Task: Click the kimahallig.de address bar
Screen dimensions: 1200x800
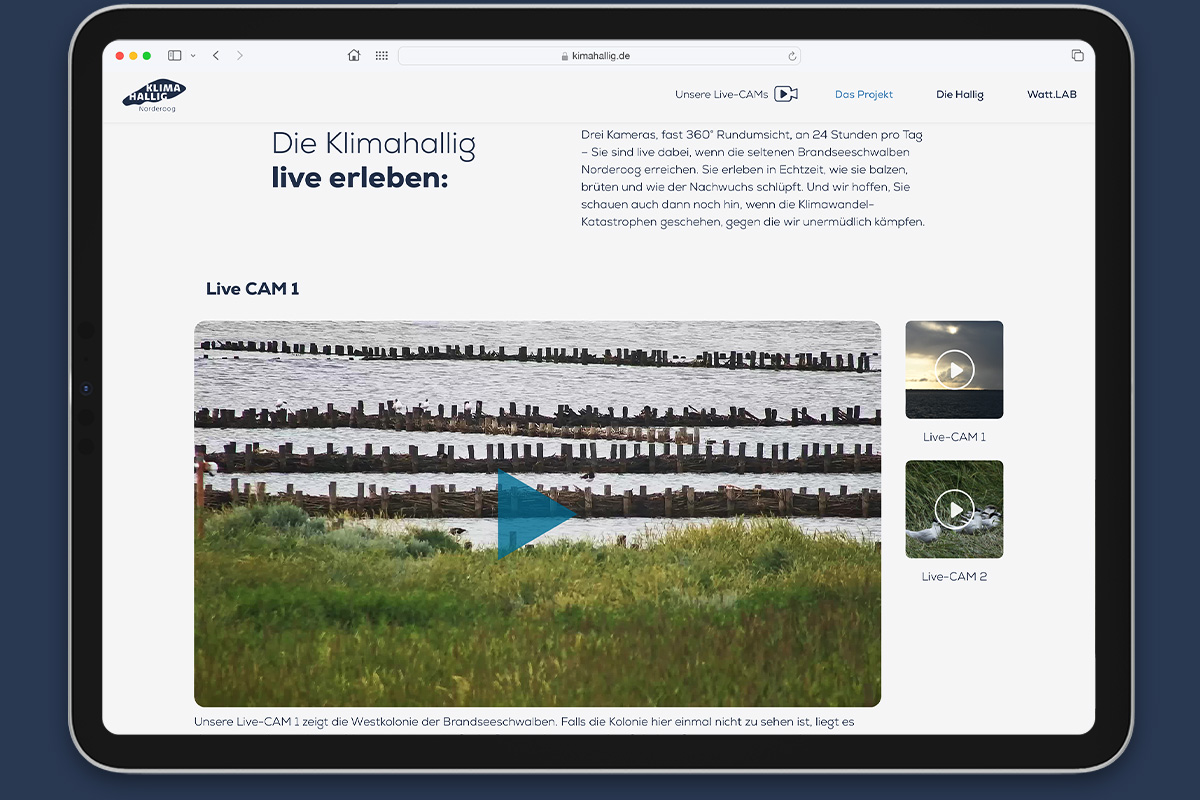Action: [600, 56]
